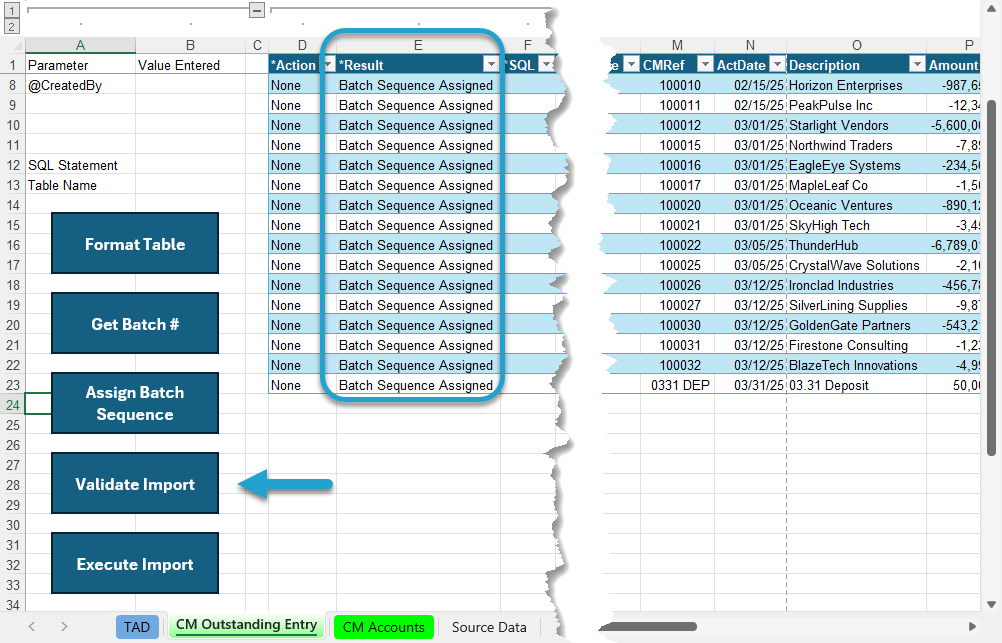Switch to CM Outstanding Entry sheet tab

(x=247, y=625)
